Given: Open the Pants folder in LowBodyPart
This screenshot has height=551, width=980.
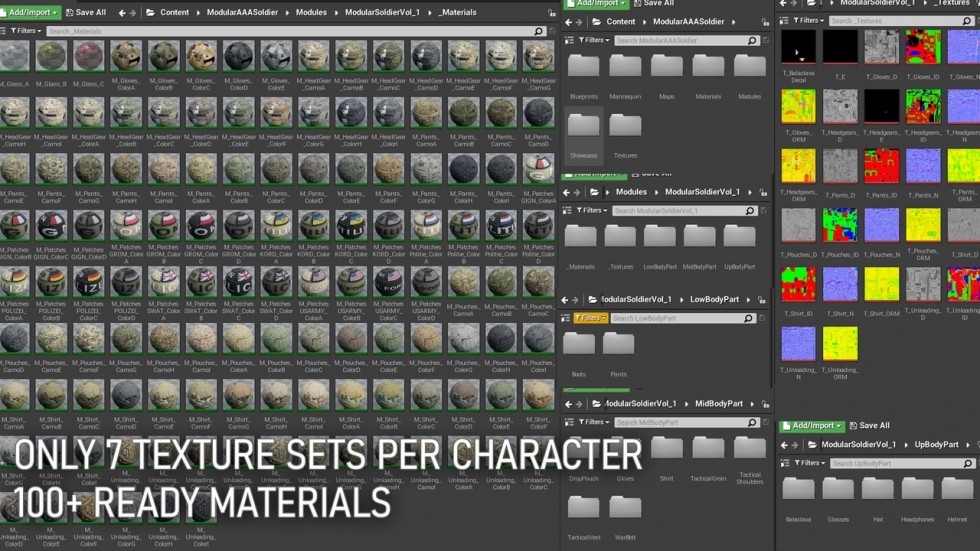Looking at the screenshot, I should [618, 344].
